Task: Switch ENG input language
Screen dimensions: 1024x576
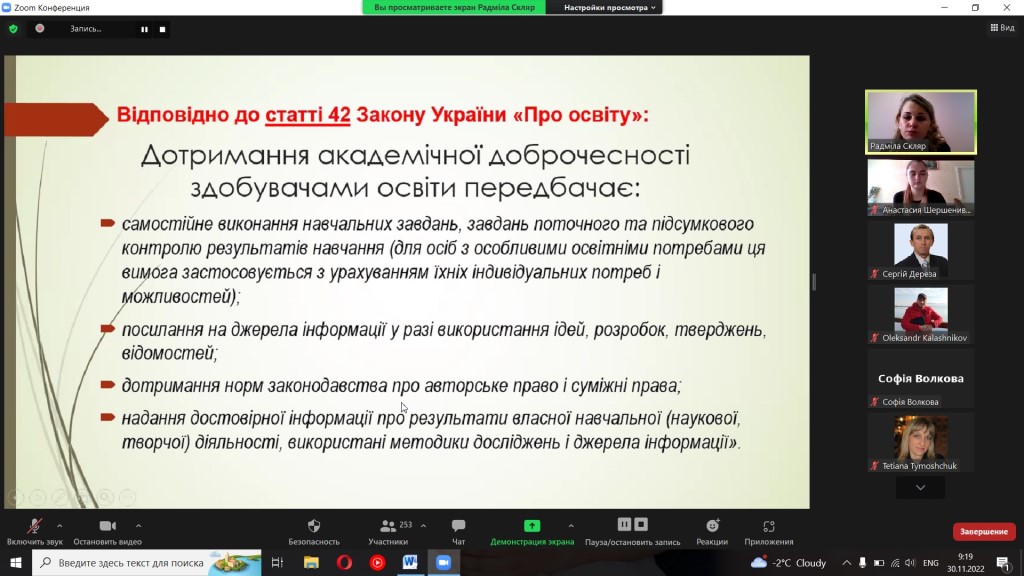Action: [931, 562]
